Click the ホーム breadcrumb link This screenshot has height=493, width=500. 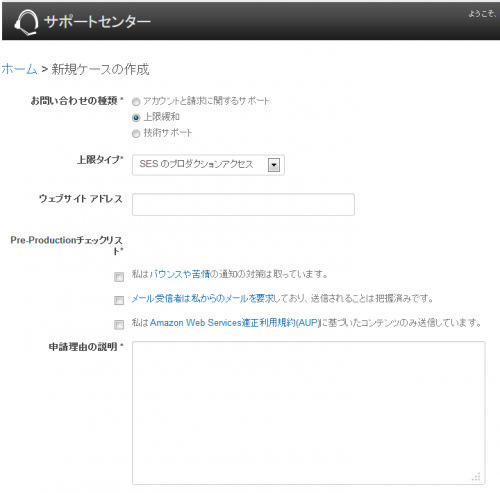[19, 69]
